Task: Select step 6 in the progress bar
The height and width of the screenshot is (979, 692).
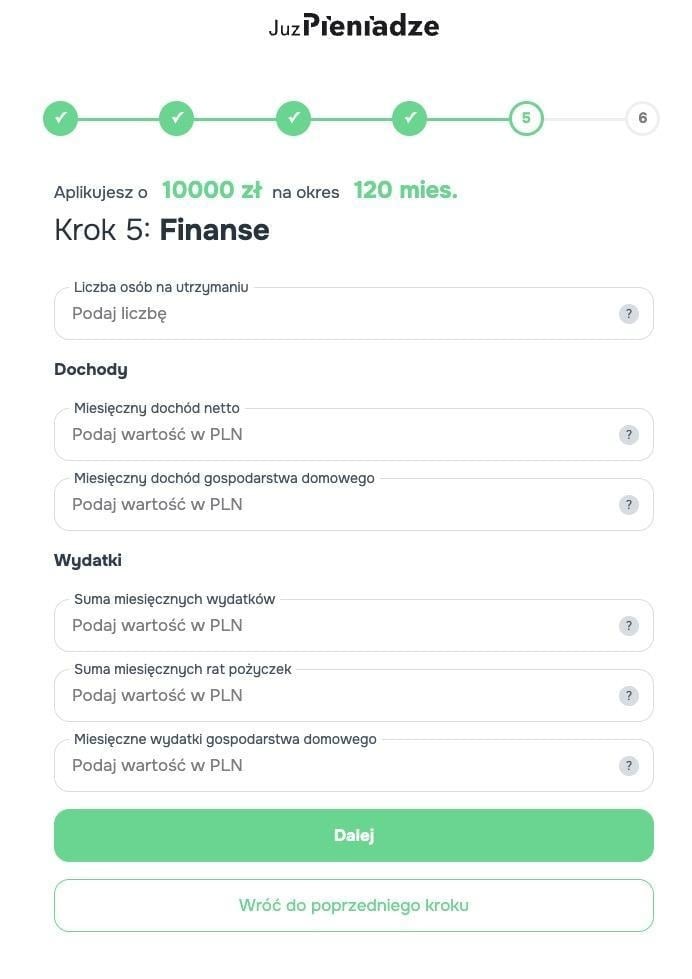Action: pos(641,117)
